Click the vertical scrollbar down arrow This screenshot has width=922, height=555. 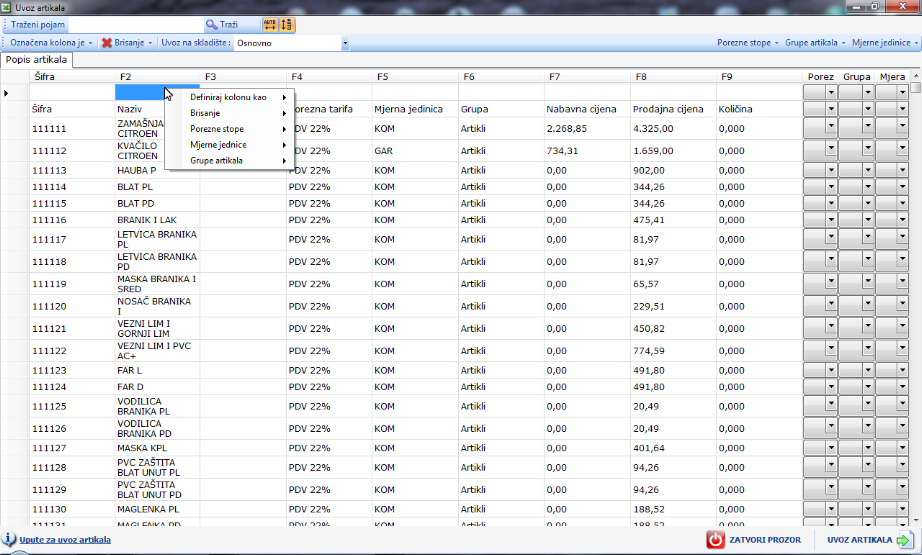click(x=916, y=520)
